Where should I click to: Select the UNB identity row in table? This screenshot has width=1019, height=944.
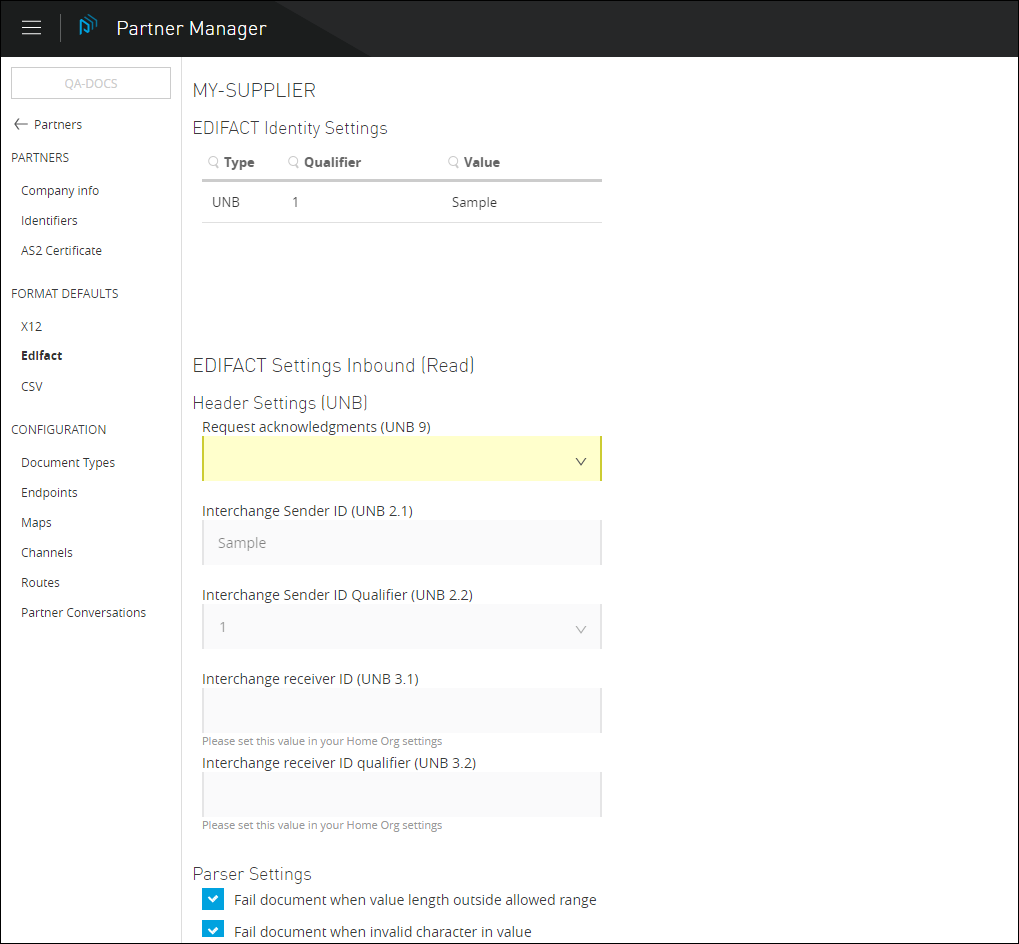pyautogui.click(x=401, y=203)
